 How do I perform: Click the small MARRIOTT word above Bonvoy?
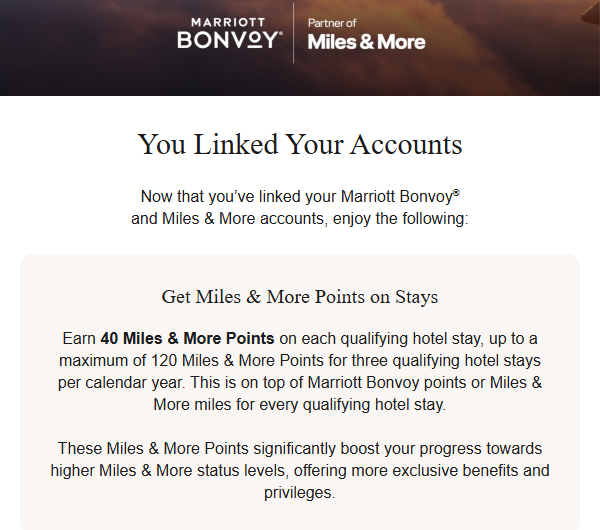(229, 21)
